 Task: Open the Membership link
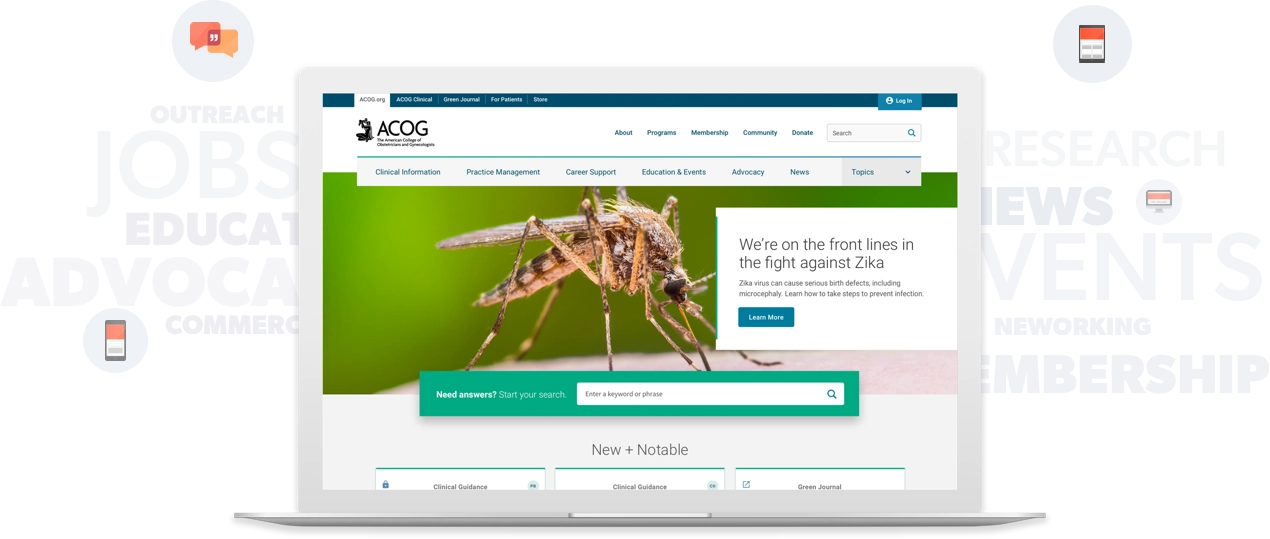pyautogui.click(x=709, y=133)
